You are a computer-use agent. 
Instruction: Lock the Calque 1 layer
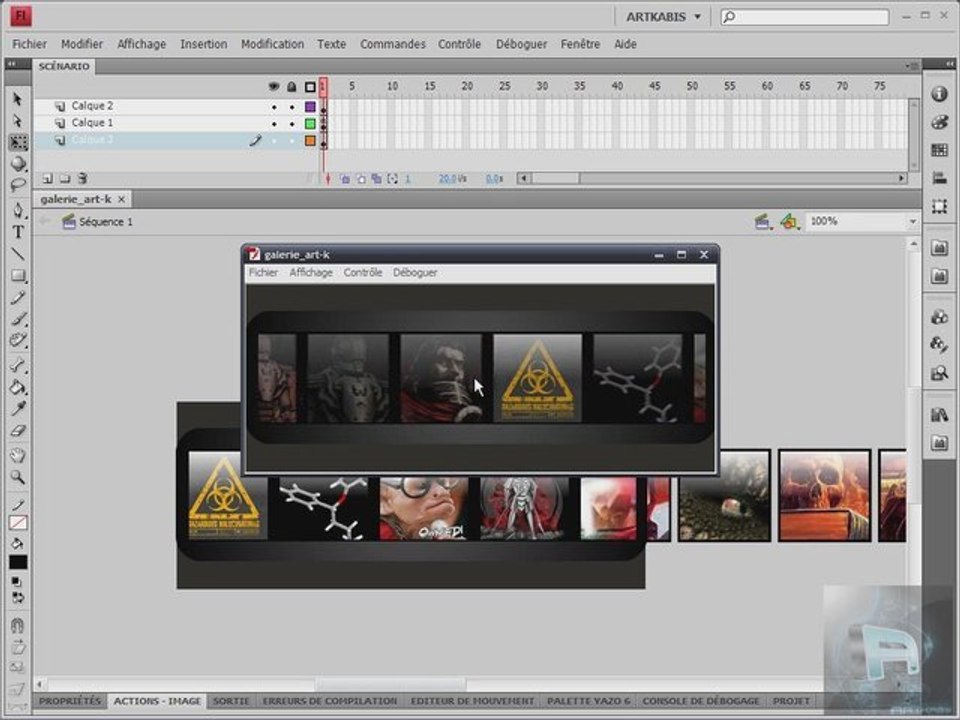[x=292, y=124]
